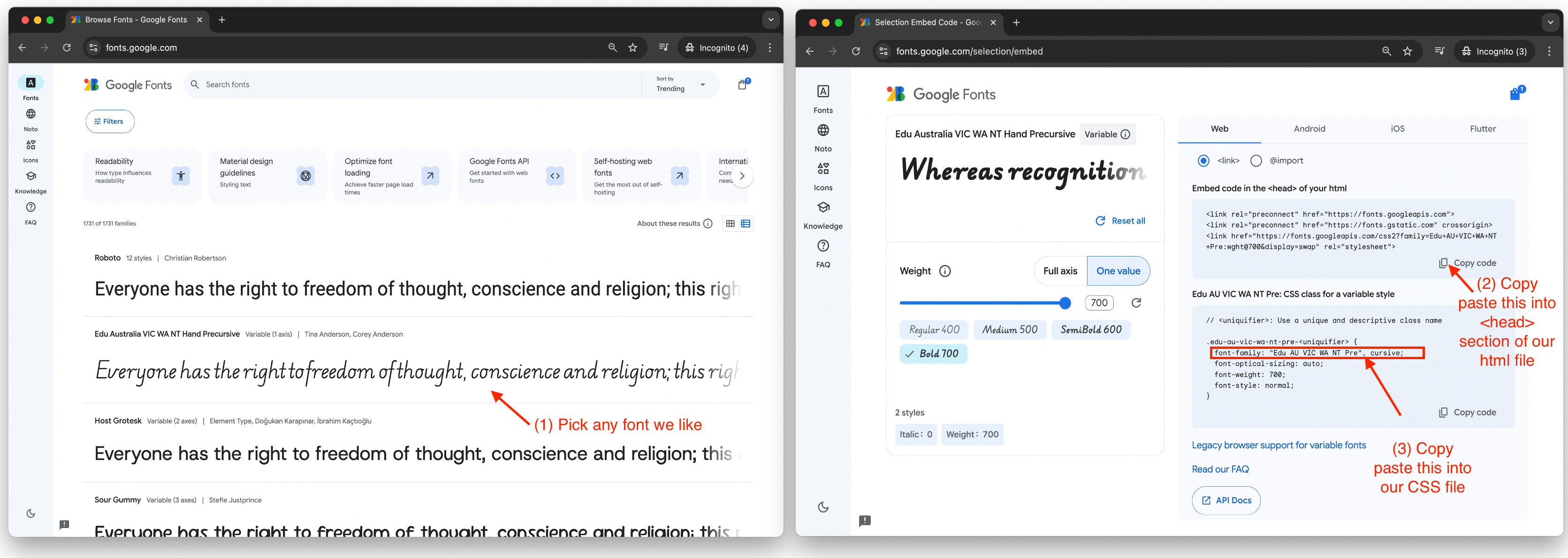Switch to iOS embed tab
The height and width of the screenshot is (558, 1568).
coord(1398,129)
